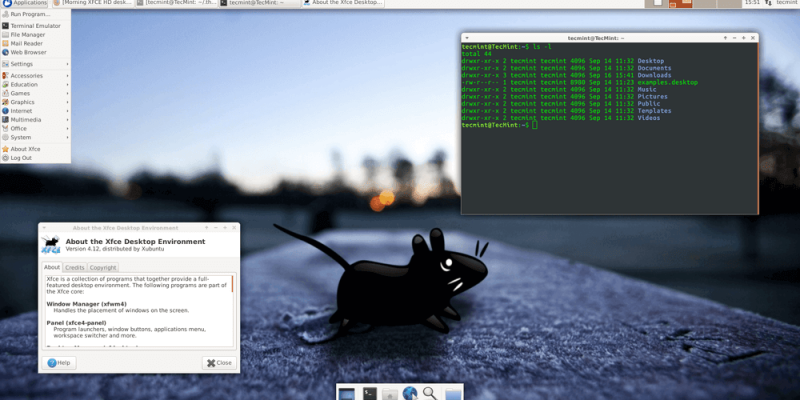Screen dimensions: 800x400
Task: Click 'examples.desktop' in terminal listing
Action: point(668,83)
